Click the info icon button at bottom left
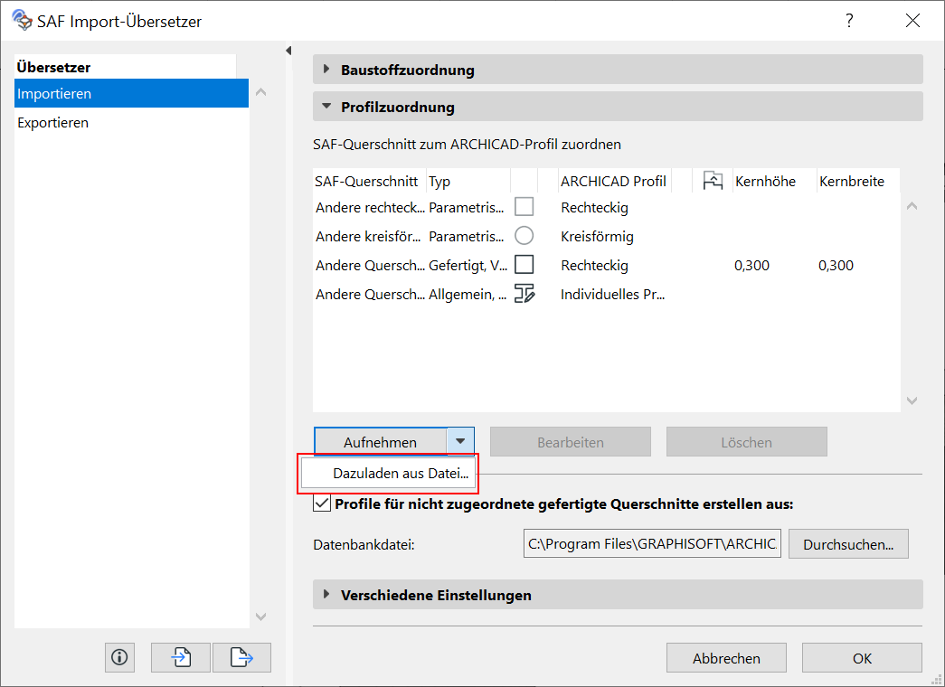This screenshot has width=945, height=687. (119, 657)
